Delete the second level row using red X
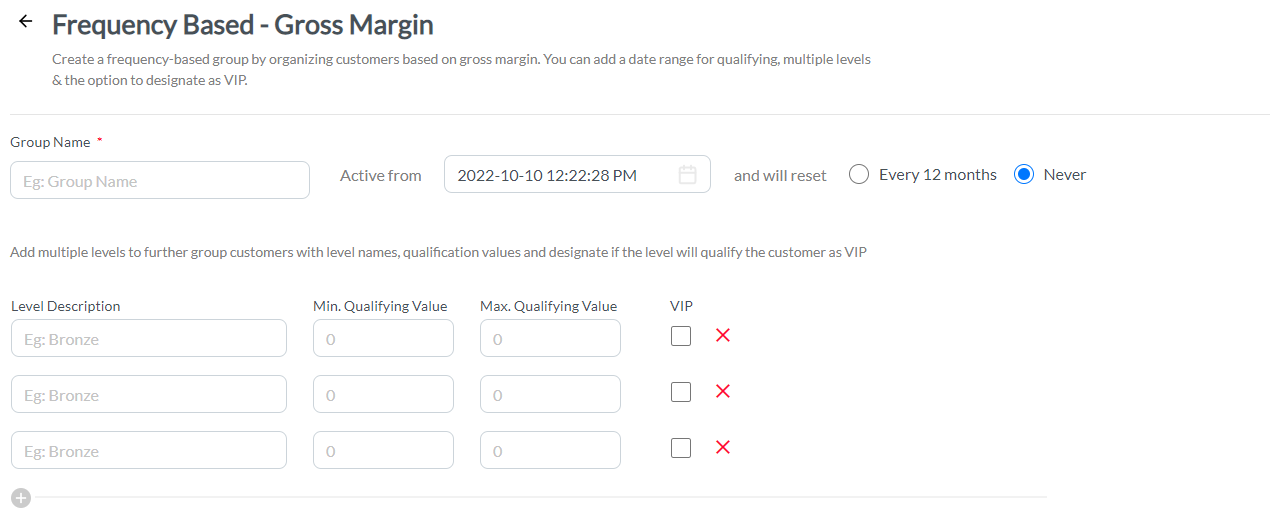Screen dimensions: 1281x519 point(723,392)
